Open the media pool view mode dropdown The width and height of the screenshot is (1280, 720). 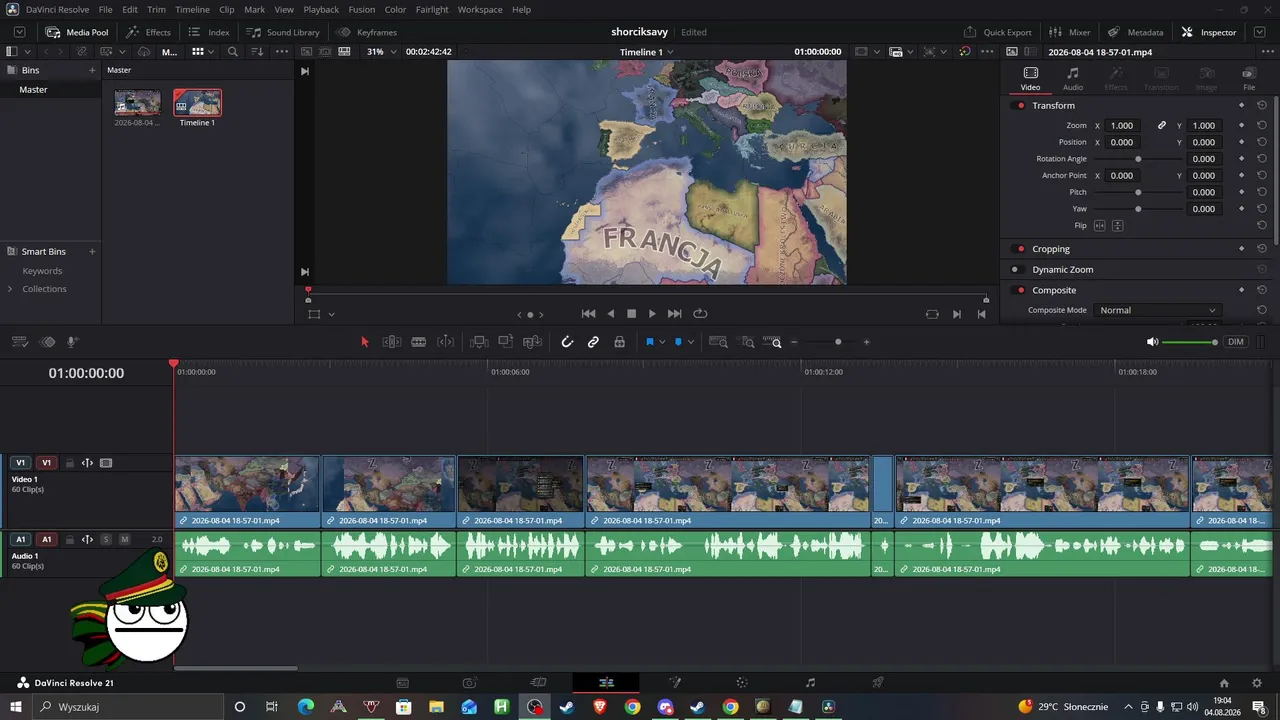click(203, 51)
